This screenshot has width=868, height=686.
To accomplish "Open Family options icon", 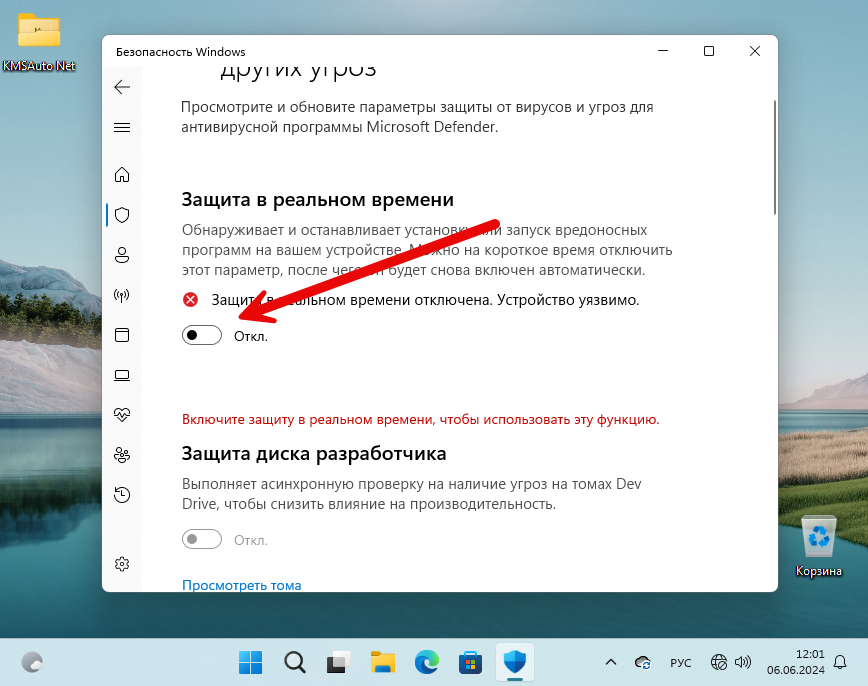I will pyautogui.click(x=122, y=455).
